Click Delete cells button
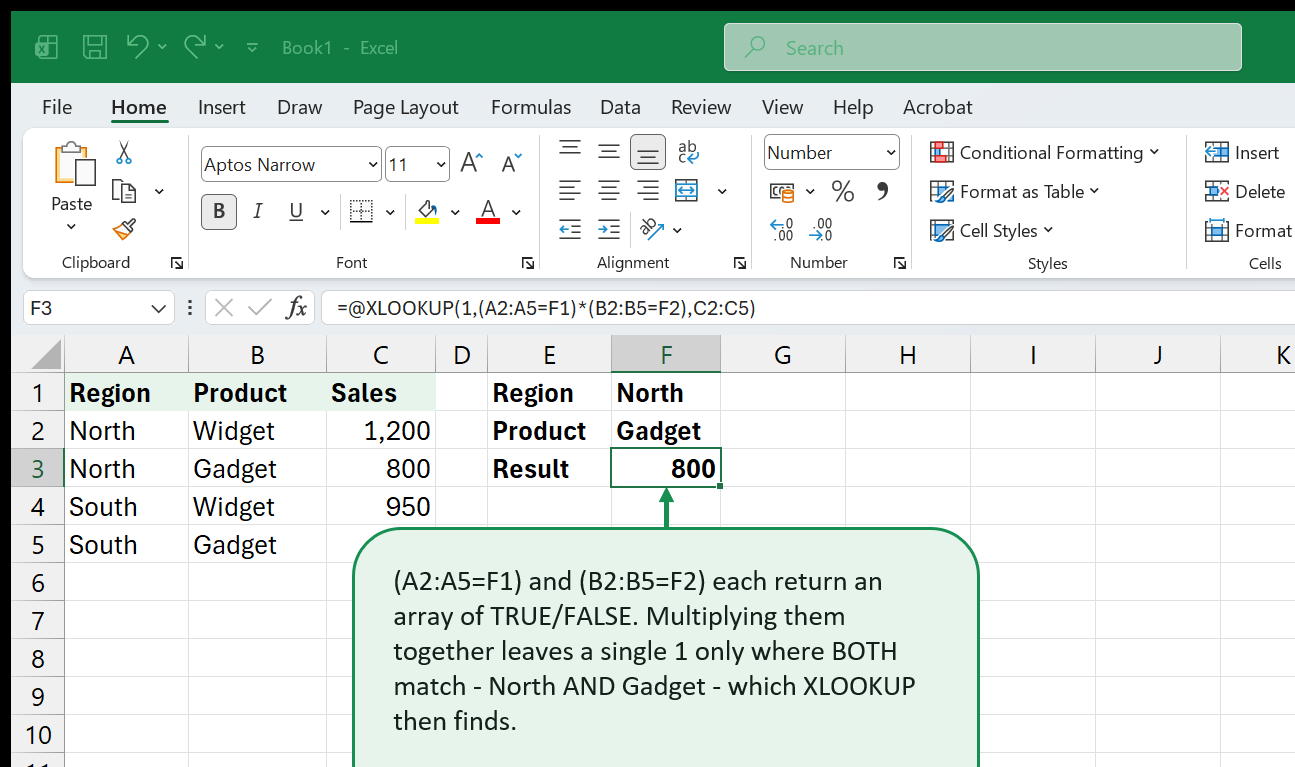Screen dimensions: 1295x767 pyautogui.click(x=1245, y=191)
